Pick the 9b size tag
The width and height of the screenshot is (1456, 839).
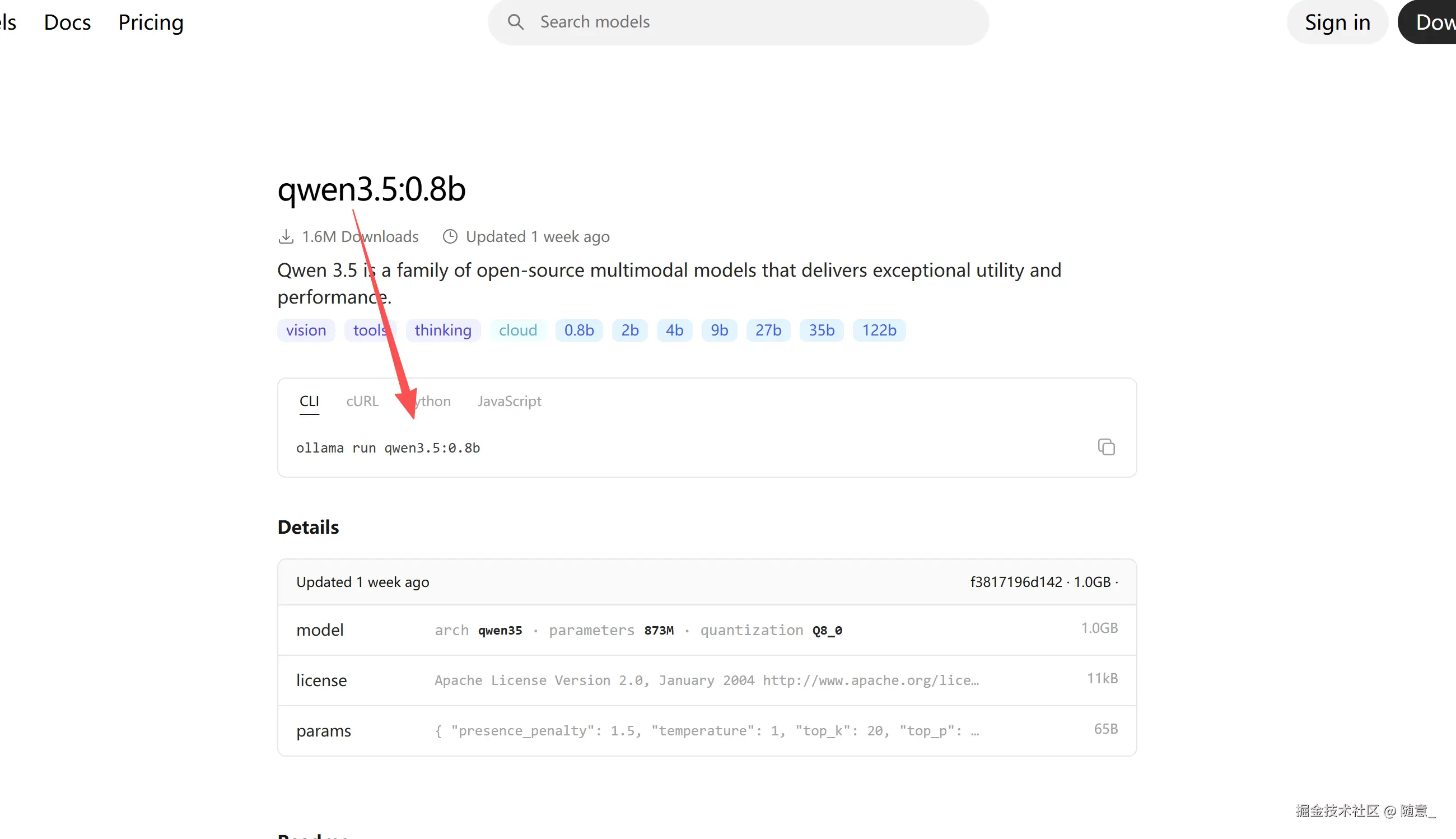[x=718, y=330]
